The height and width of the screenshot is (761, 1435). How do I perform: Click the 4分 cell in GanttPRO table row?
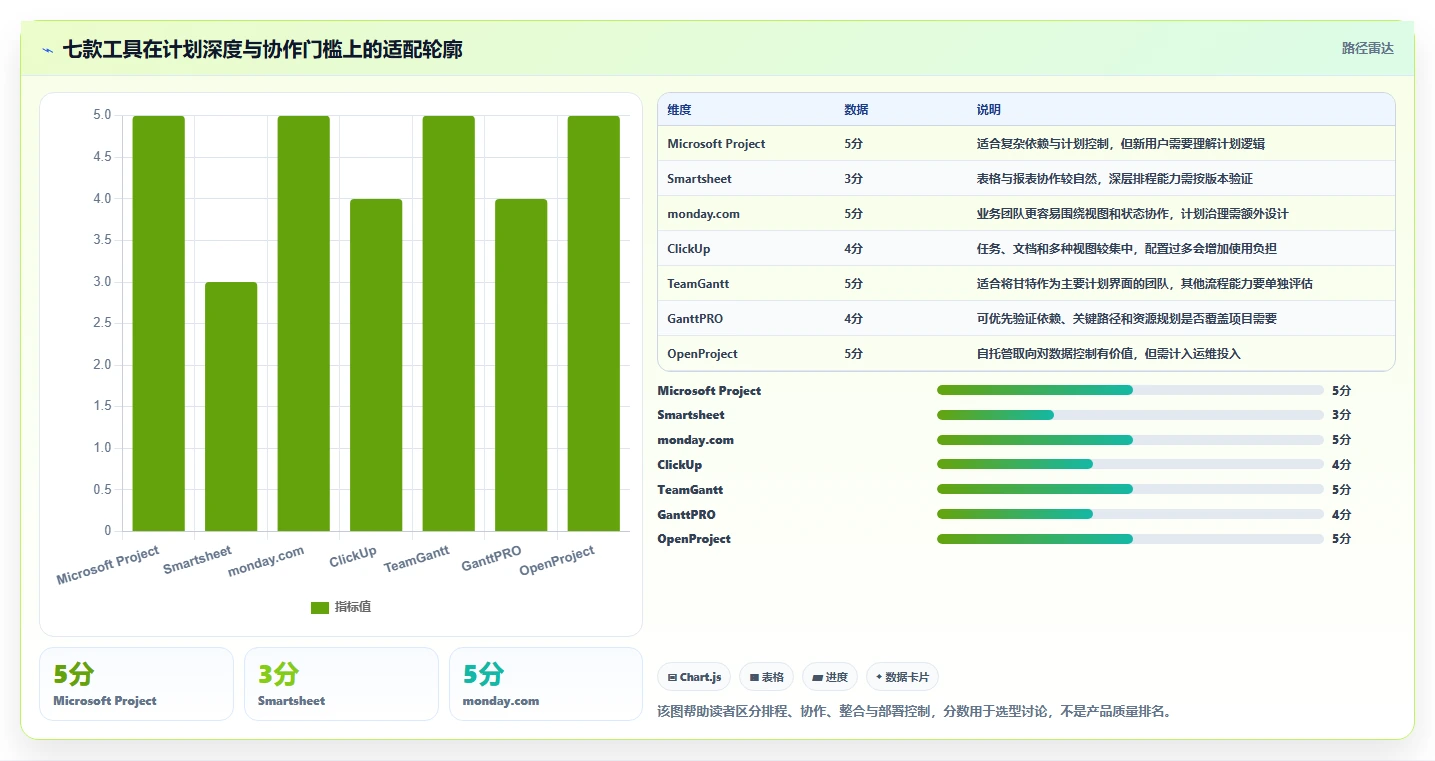point(853,319)
